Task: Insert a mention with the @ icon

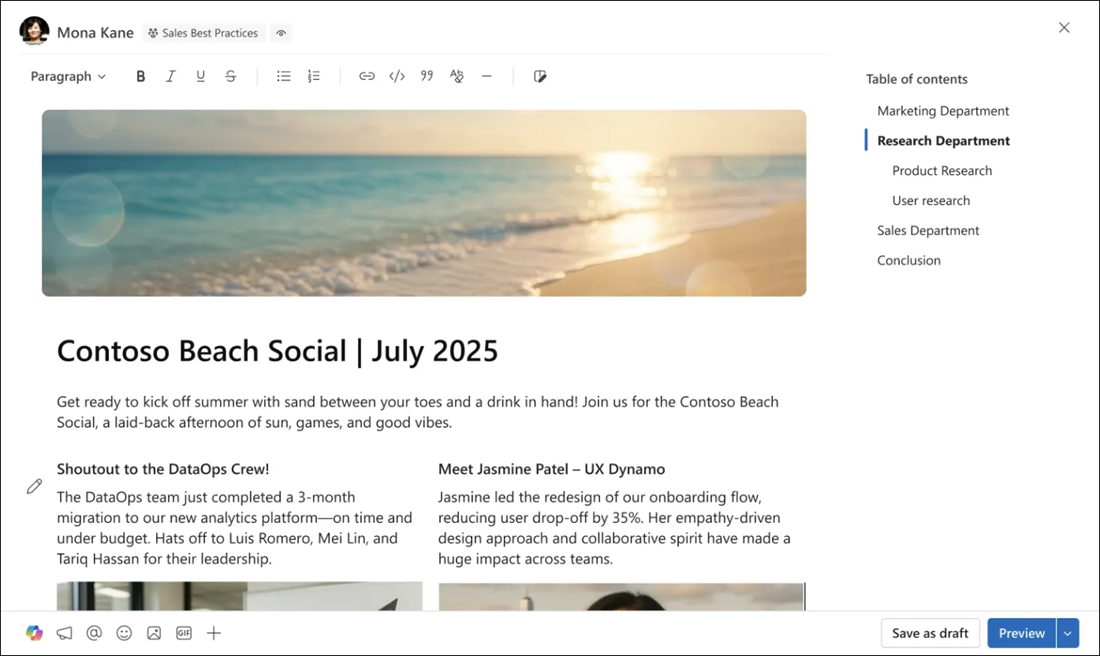Action: click(94, 633)
